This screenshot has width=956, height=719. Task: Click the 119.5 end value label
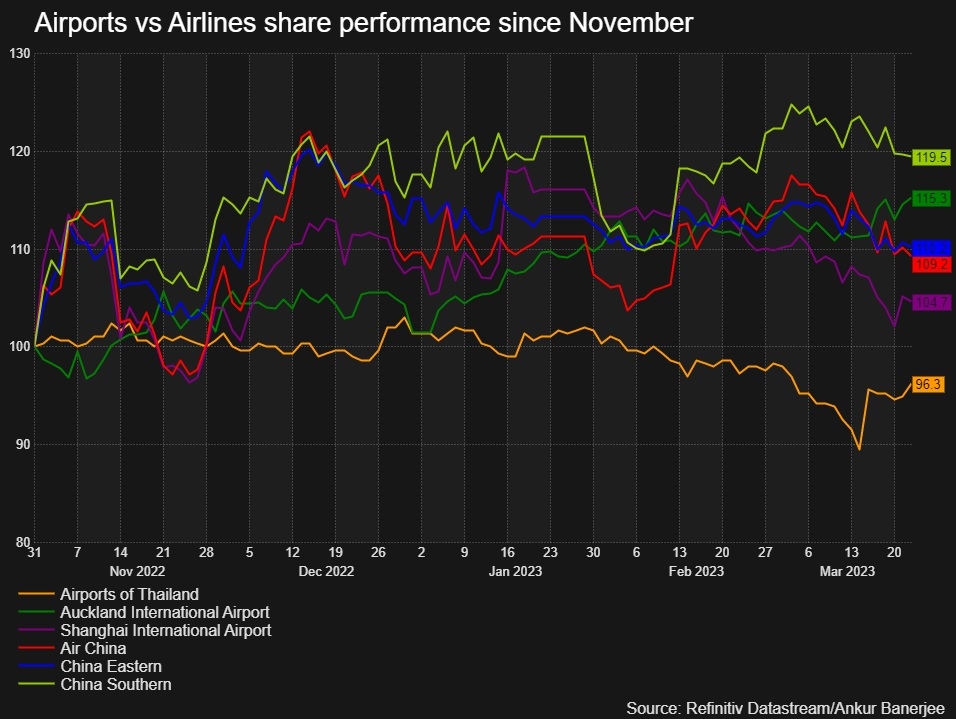tap(931, 157)
